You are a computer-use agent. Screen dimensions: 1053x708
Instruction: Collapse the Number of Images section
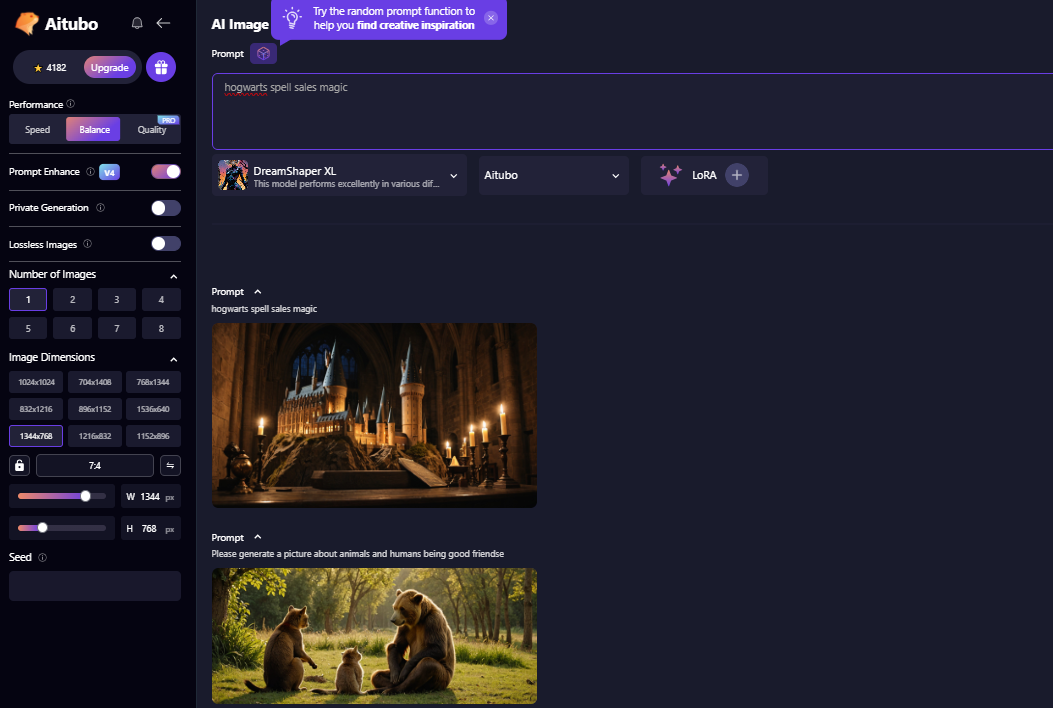point(174,276)
